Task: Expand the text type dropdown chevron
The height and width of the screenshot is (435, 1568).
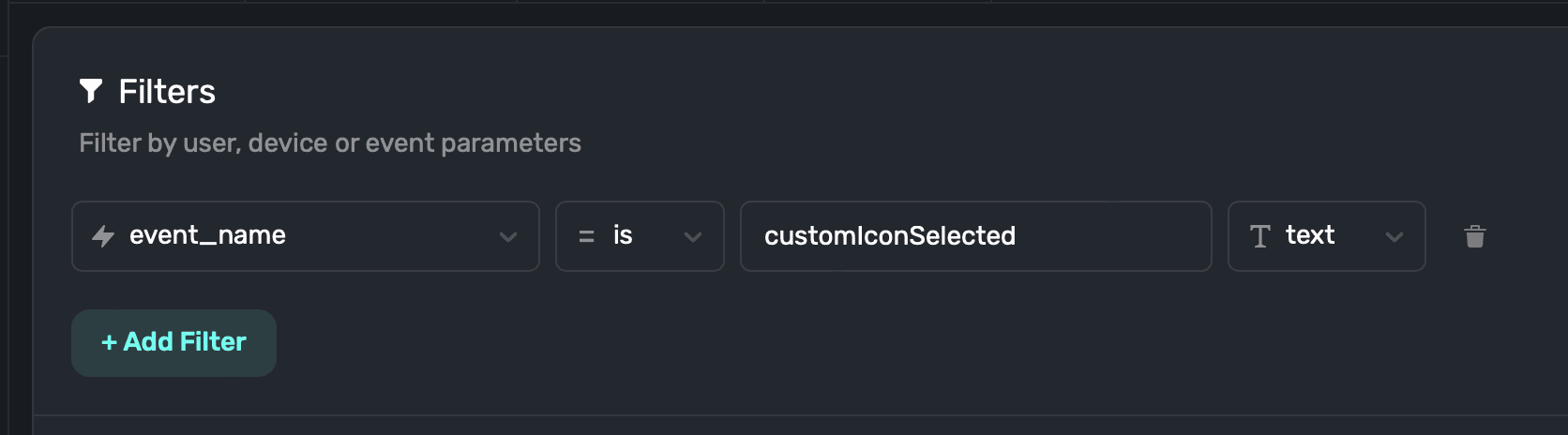Action: click(1395, 237)
